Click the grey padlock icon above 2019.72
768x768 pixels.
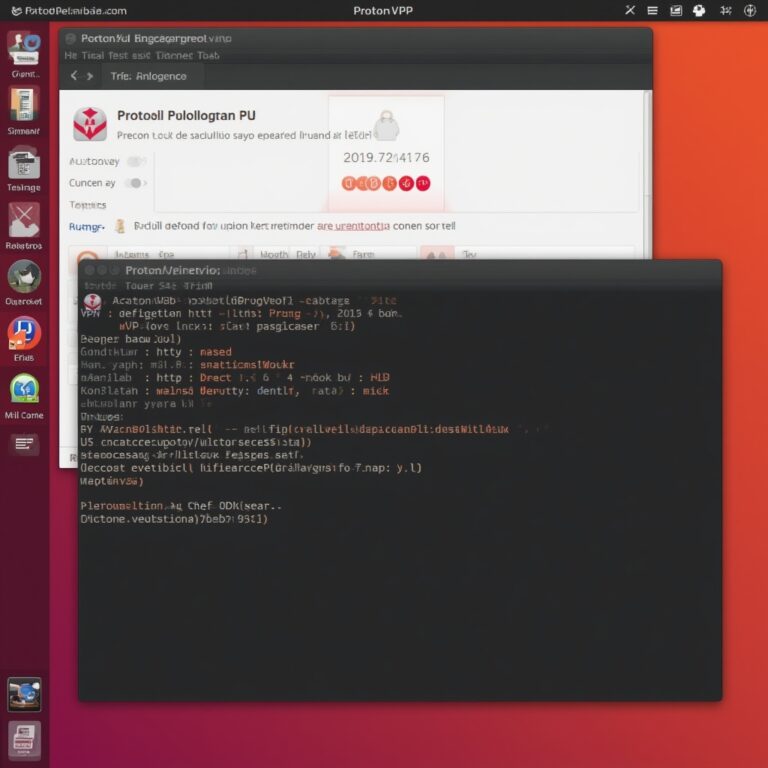(x=386, y=125)
